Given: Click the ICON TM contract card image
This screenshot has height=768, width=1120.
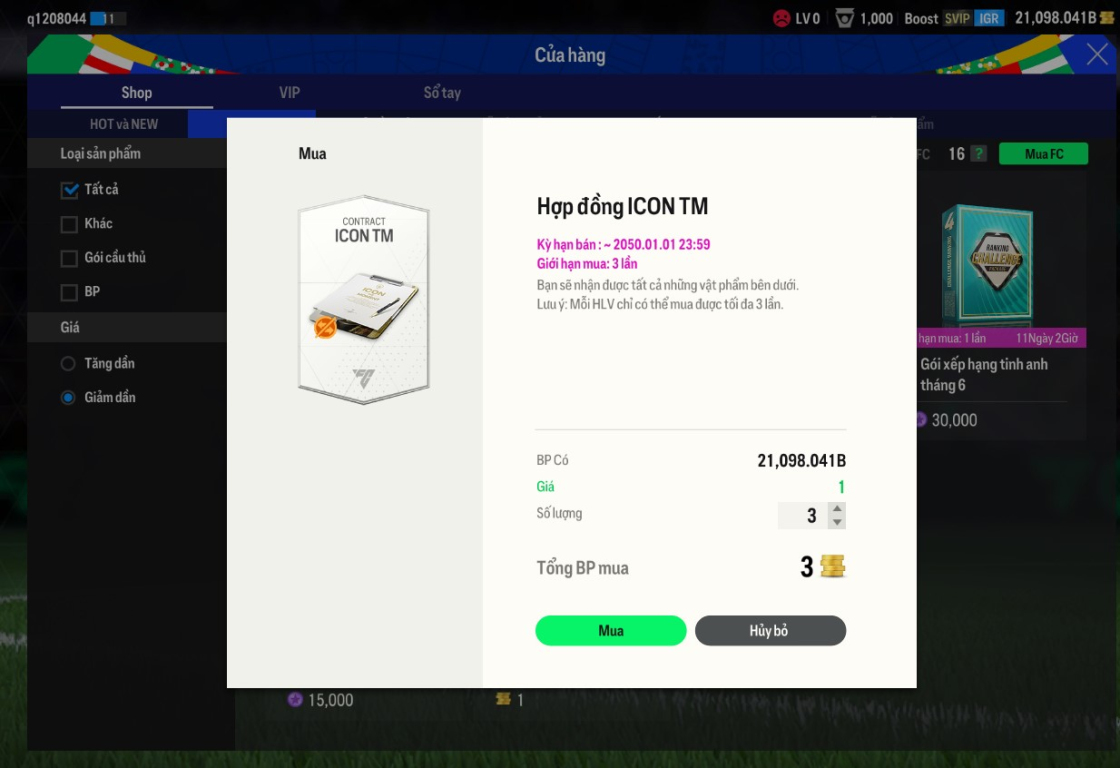Looking at the screenshot, I should (364, 300).
